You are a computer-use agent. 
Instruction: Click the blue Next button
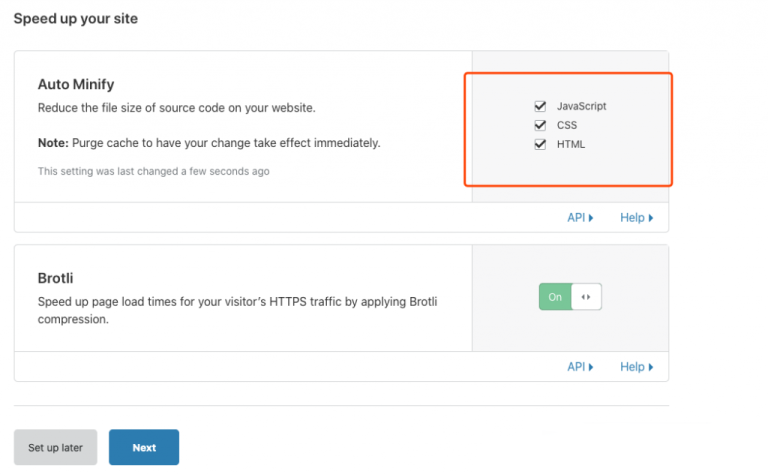(144, 447)
